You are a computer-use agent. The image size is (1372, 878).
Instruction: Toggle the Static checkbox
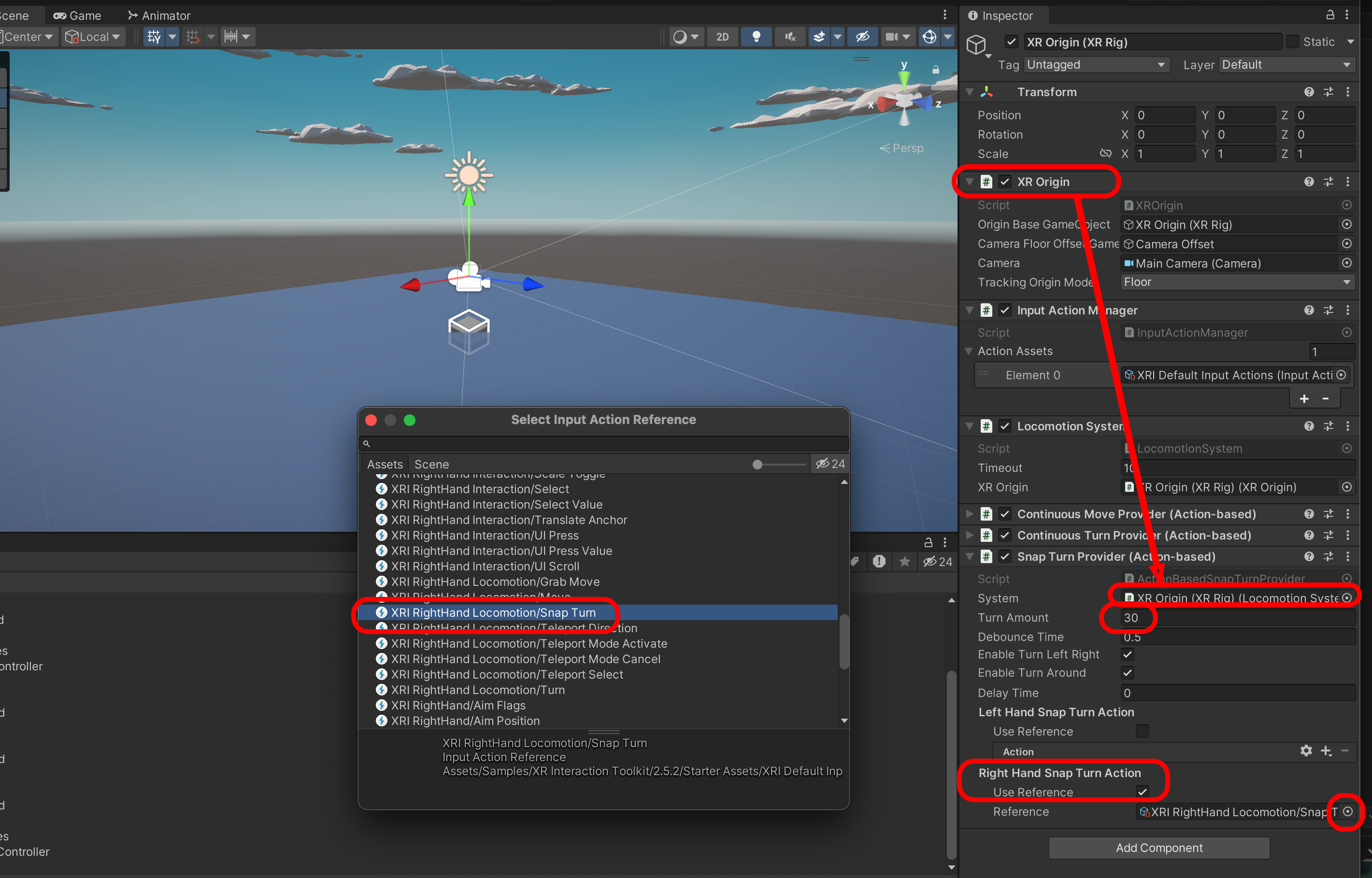(x=1293, y=42)
